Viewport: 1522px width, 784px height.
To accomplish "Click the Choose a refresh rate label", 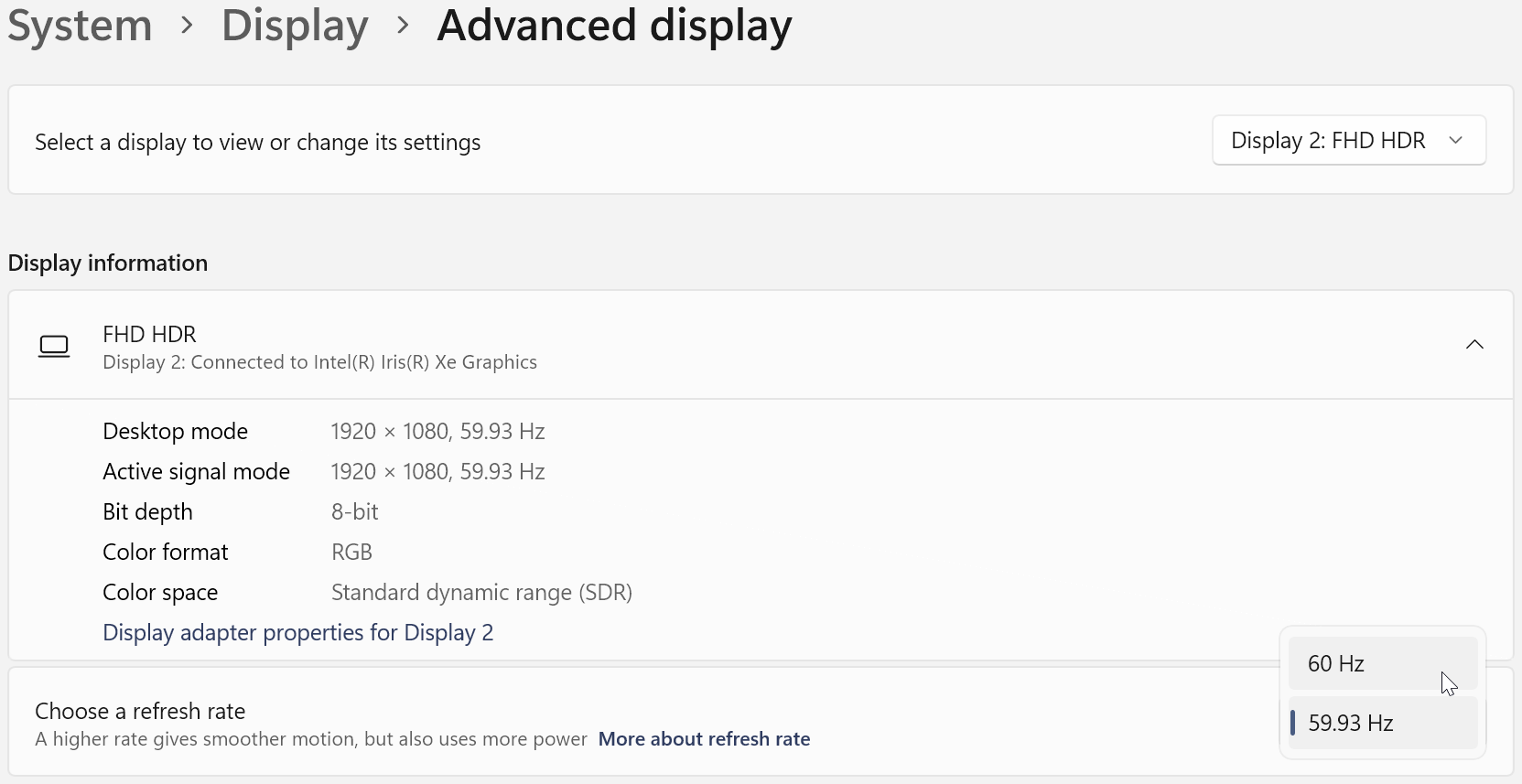I will point(140,711).
